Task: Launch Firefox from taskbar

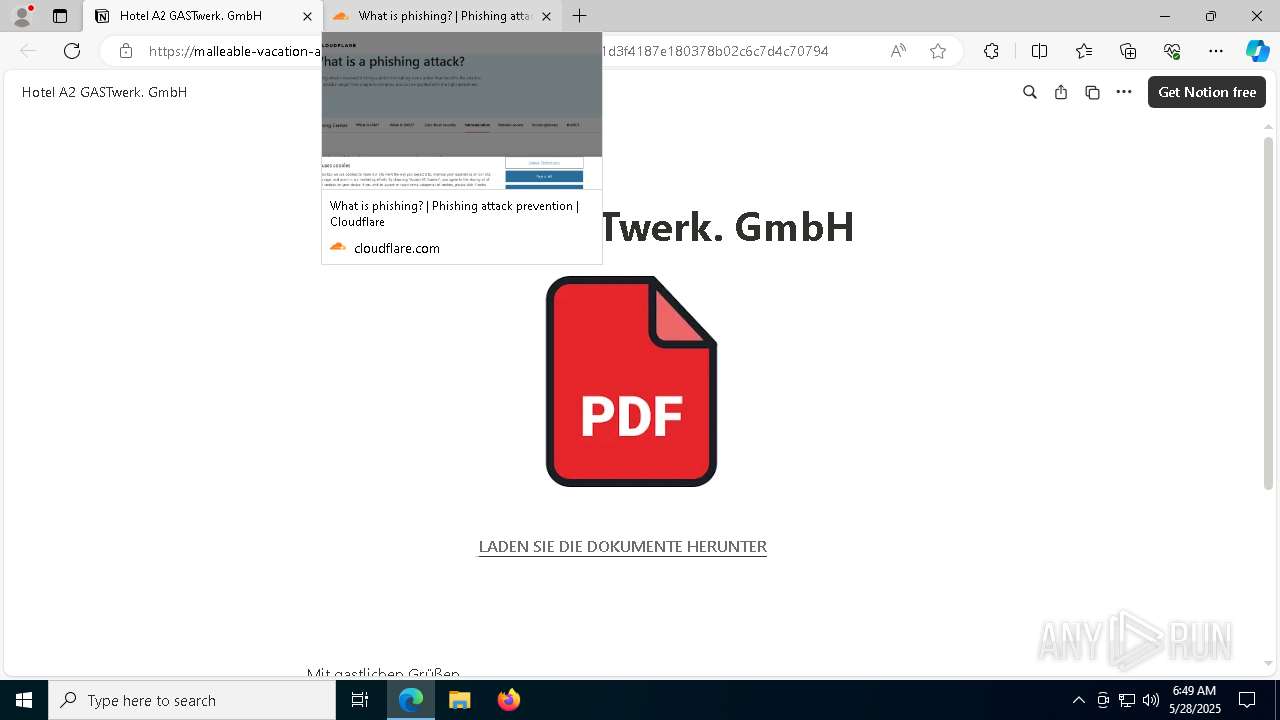Action: click(x=509, y=700)
